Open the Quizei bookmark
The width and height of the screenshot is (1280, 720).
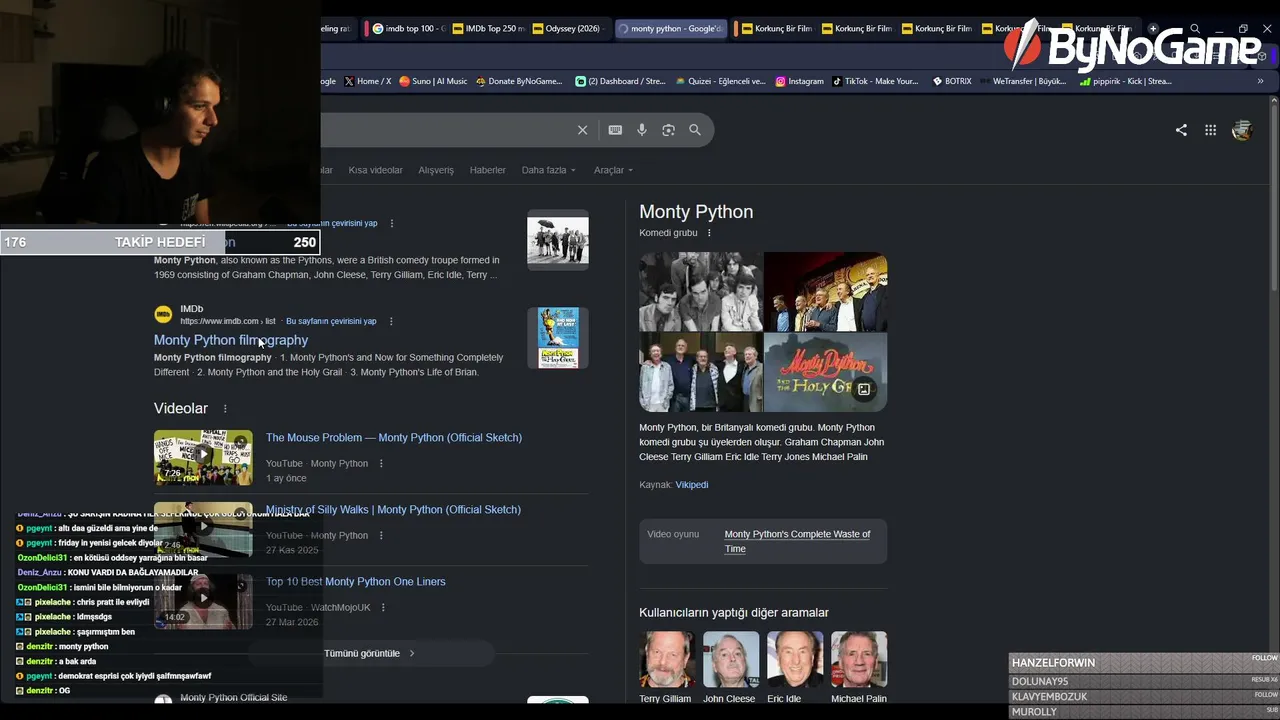(x=720, y=81)
